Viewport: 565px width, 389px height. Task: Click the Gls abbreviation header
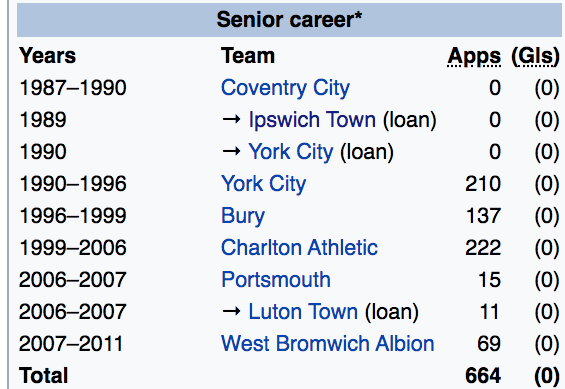(x=535, y=57)
